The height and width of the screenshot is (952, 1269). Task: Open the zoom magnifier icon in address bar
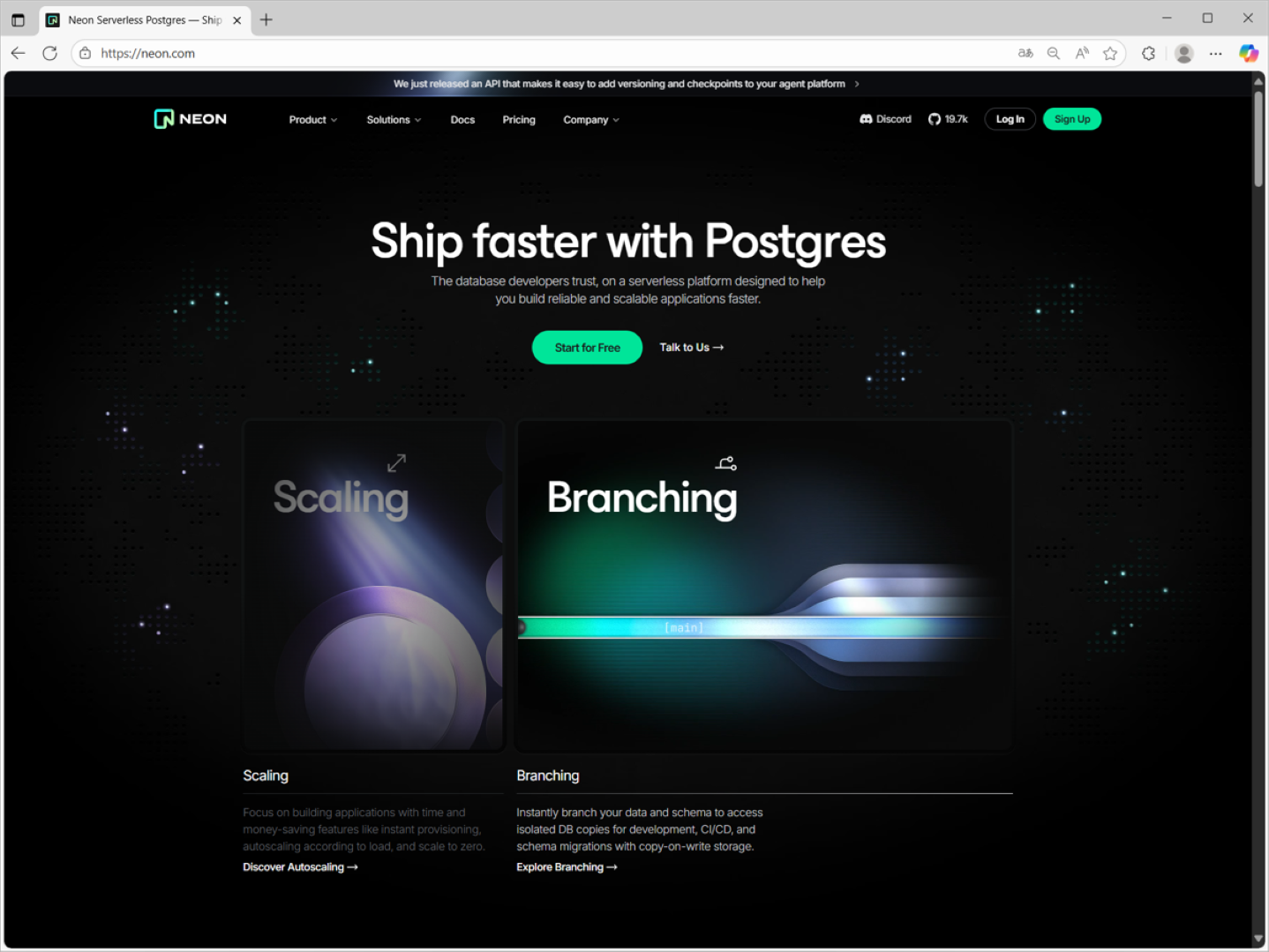[1054, 53]
